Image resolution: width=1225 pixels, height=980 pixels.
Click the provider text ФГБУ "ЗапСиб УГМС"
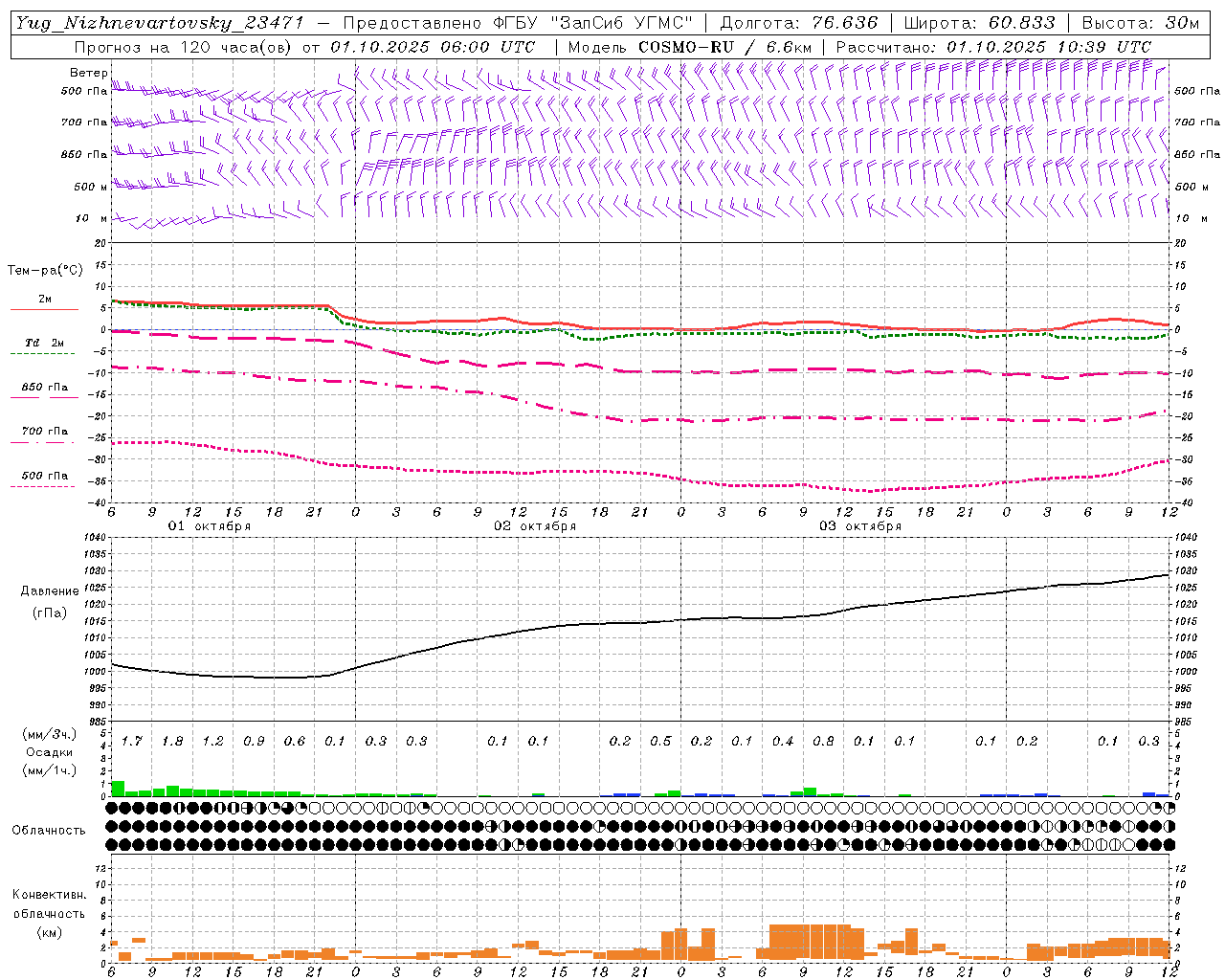click(592, 23)
